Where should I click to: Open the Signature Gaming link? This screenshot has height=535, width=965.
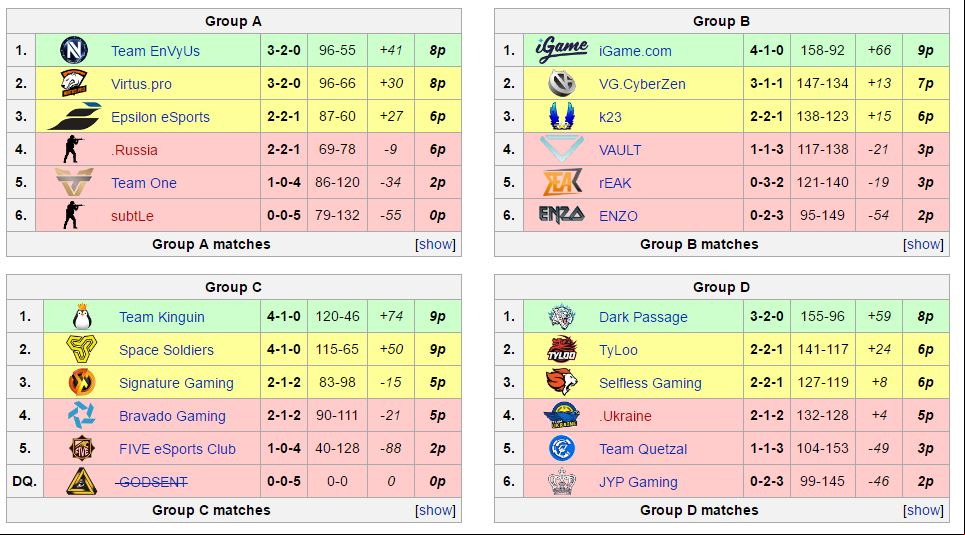point(176,383)
